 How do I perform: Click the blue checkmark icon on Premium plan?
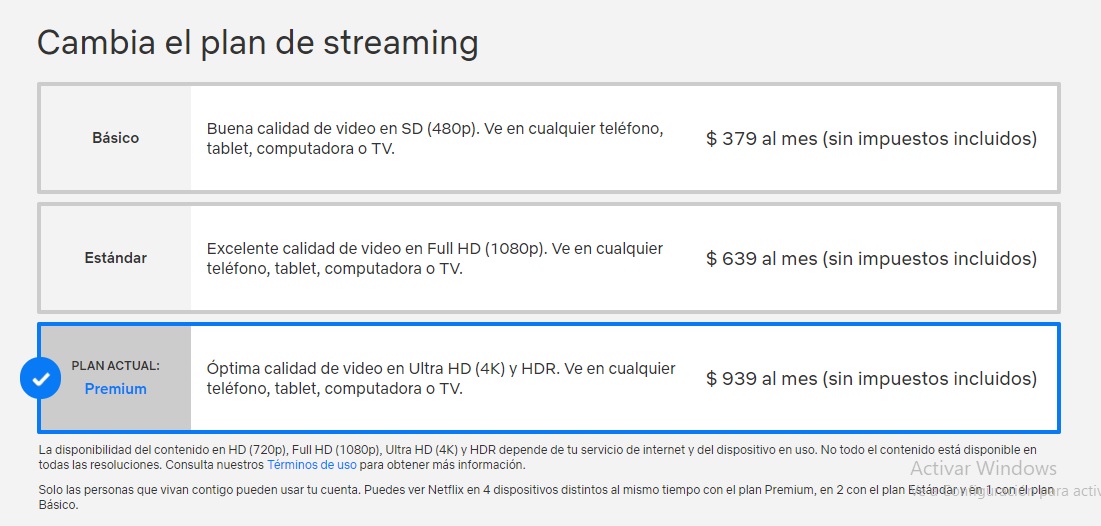click(x=41, y=379)
